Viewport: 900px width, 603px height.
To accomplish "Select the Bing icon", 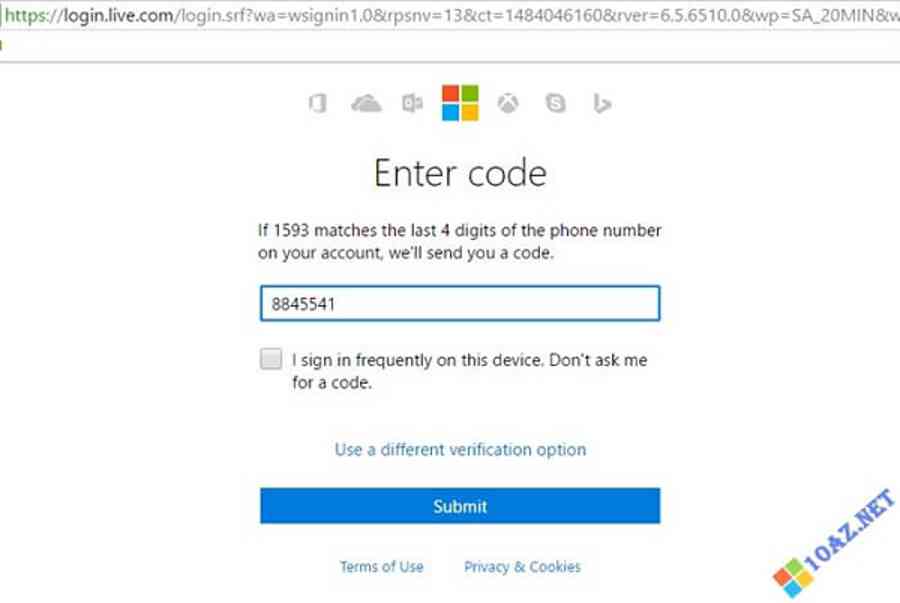I will coord(602,103).
